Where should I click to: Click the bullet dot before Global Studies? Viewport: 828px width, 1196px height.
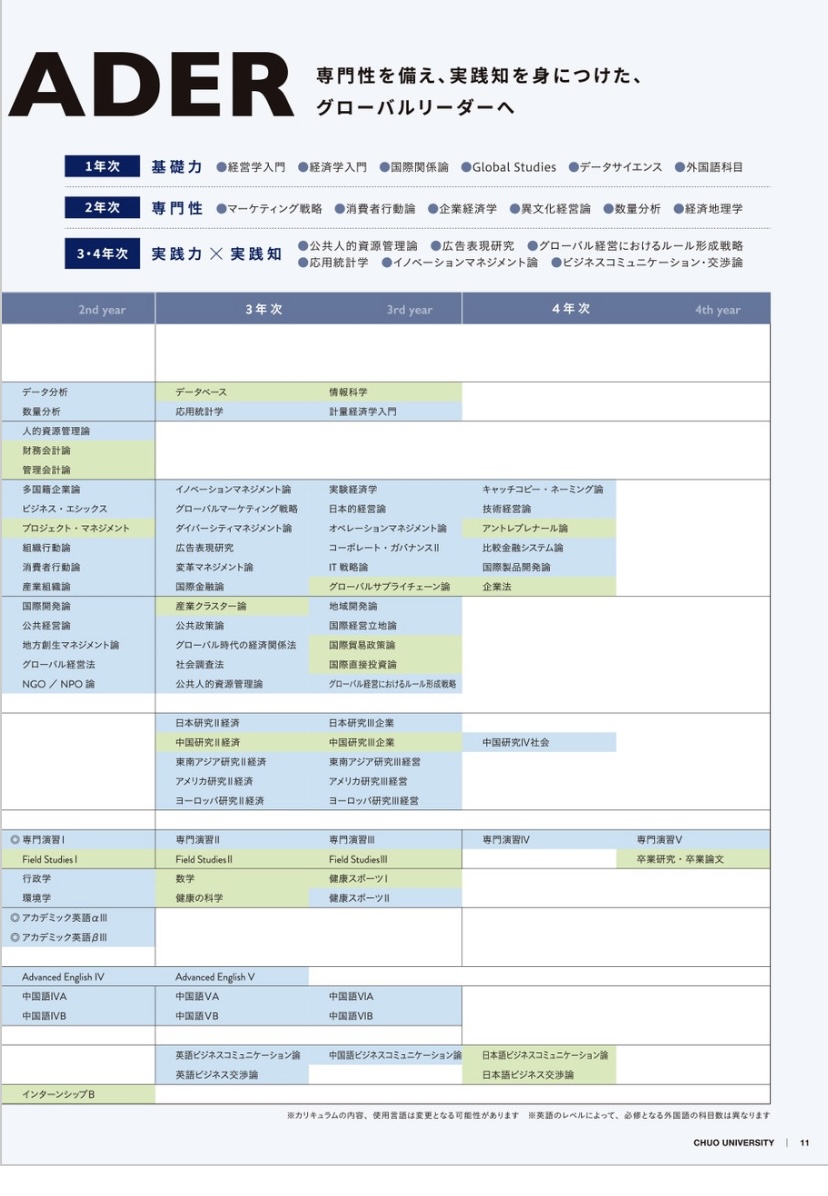[x=465, y=168]
